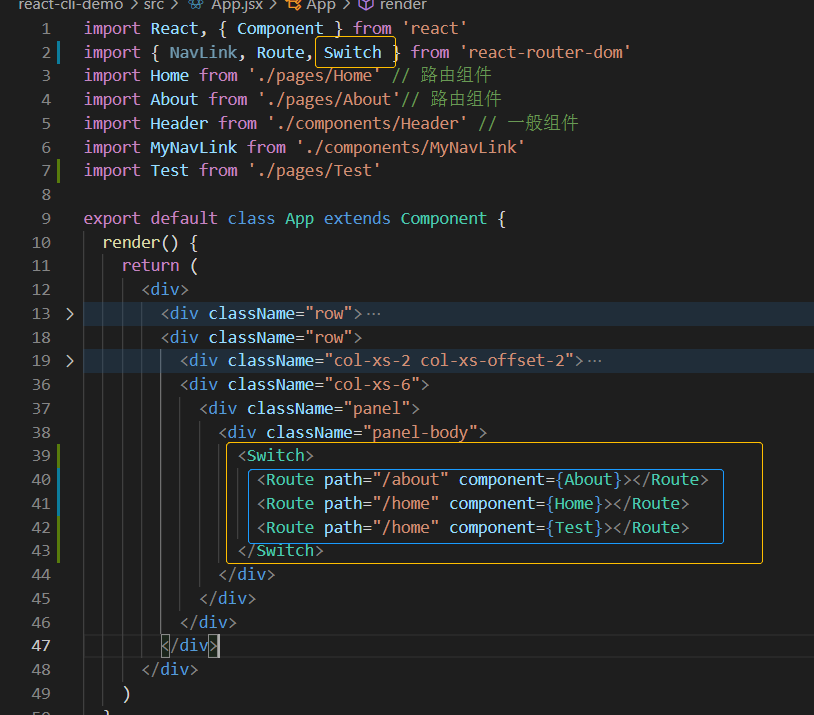814x715 pixels.
Task: Click Switch in the import statement
Action: tap(352, 52)
